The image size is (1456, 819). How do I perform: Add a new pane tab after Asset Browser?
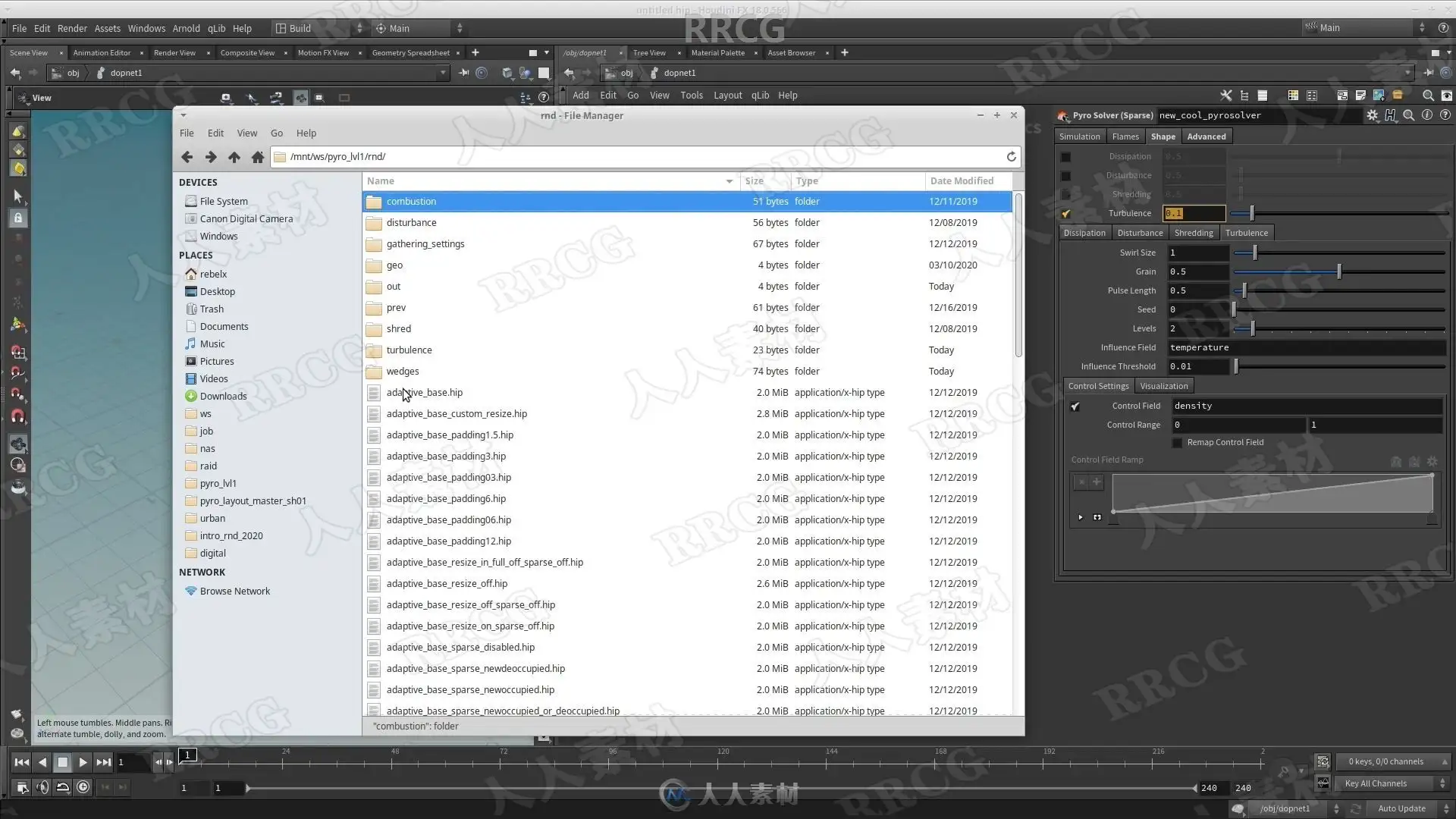845,52
